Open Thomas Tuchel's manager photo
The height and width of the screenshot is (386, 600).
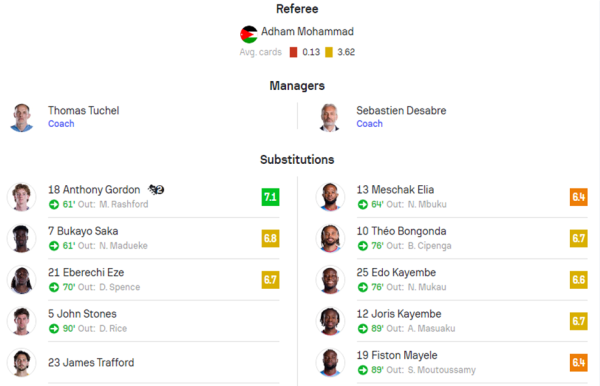point(21,117)
